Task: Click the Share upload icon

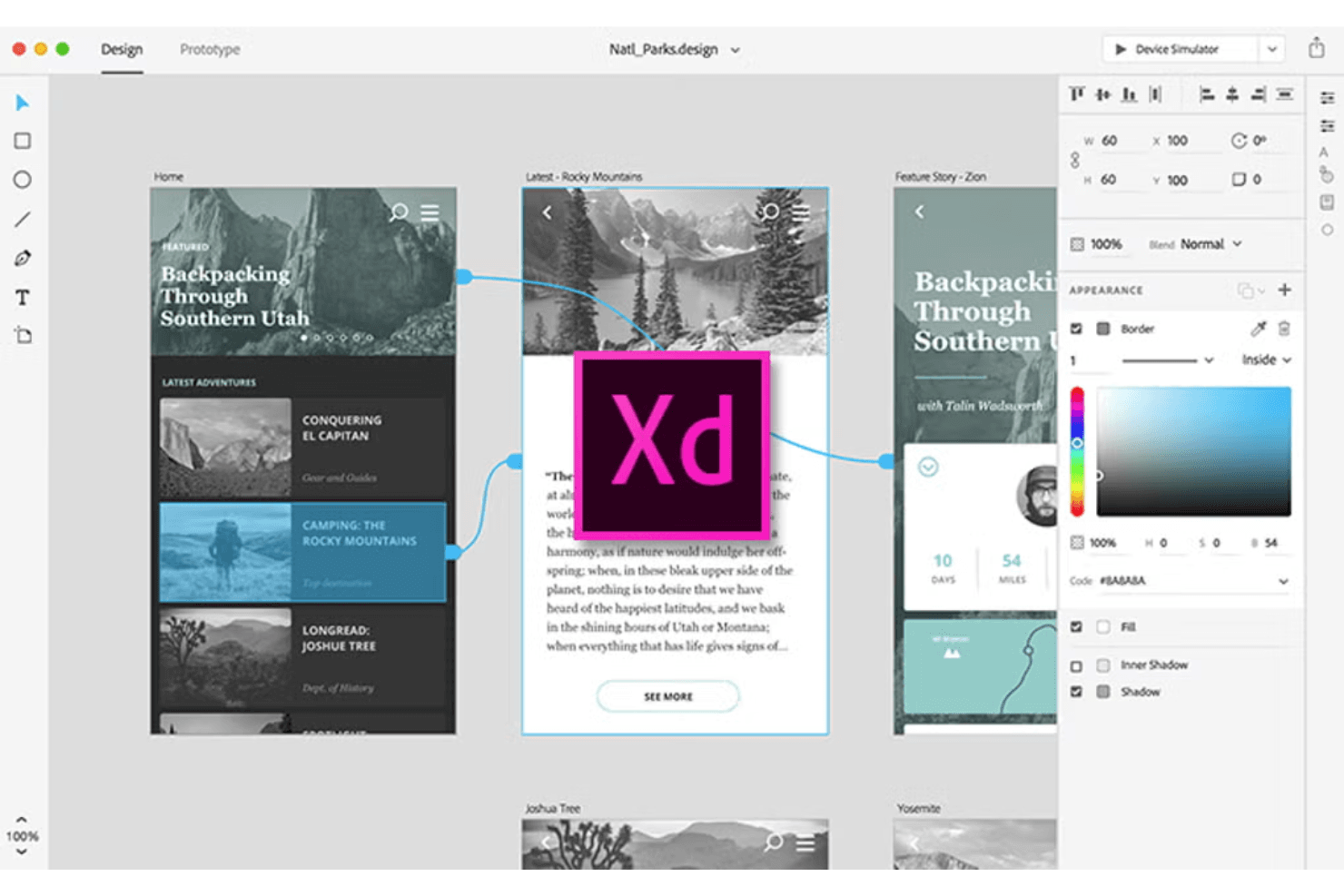Action: coord(1316,48)
